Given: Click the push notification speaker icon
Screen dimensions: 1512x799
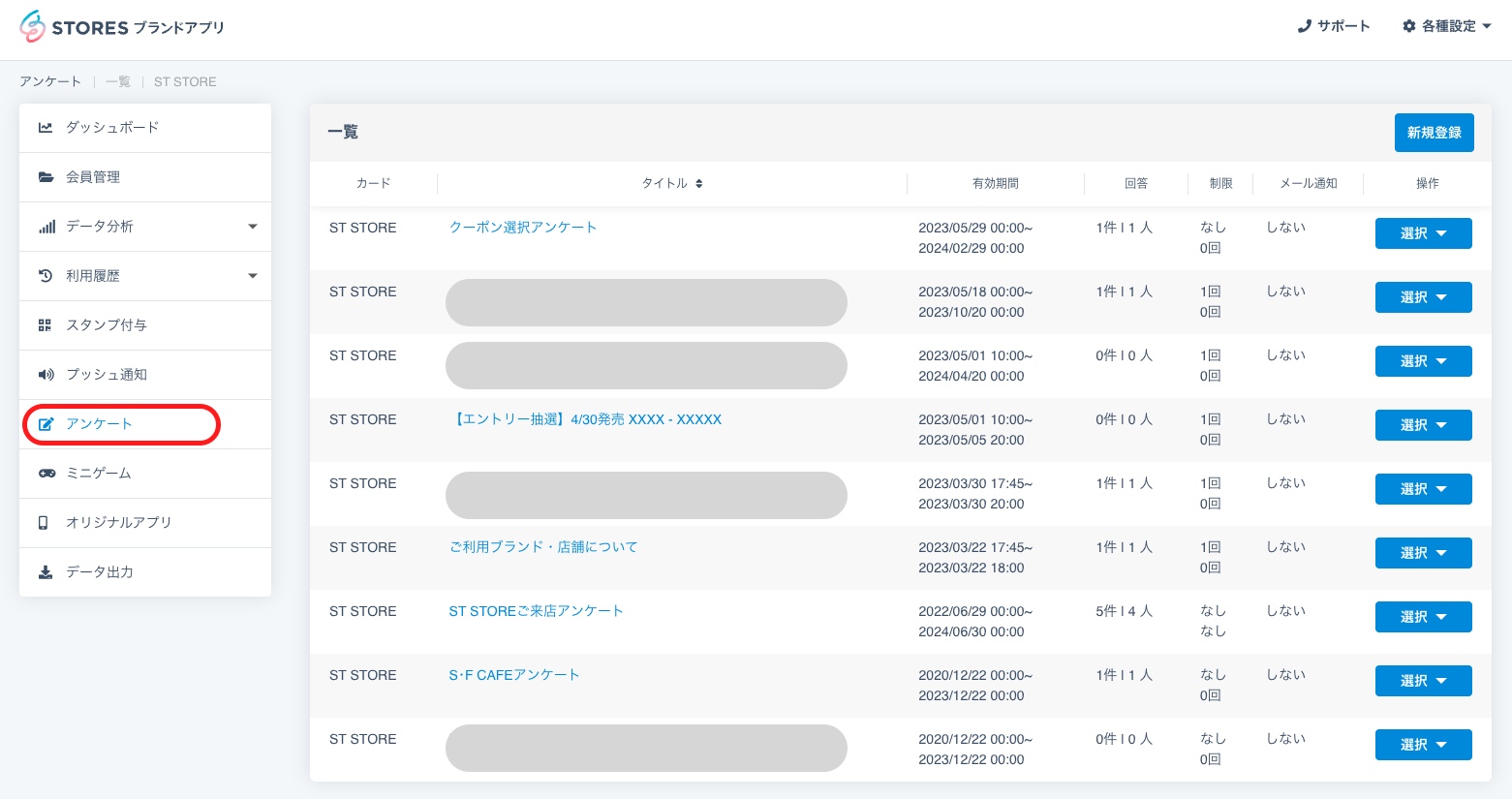Looking at the screenshot, I should click(x=46, y=375).
